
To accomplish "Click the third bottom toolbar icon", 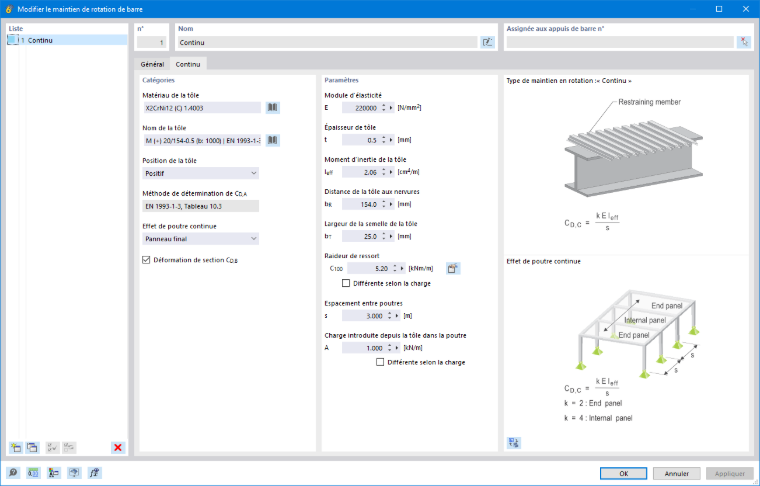I will [53, 473].
